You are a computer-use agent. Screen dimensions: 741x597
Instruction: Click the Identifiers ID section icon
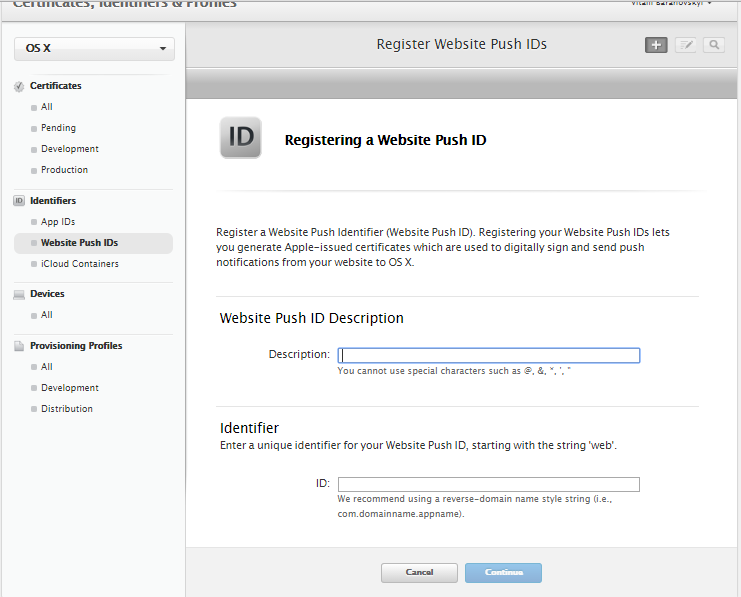[x=19, y=201]
